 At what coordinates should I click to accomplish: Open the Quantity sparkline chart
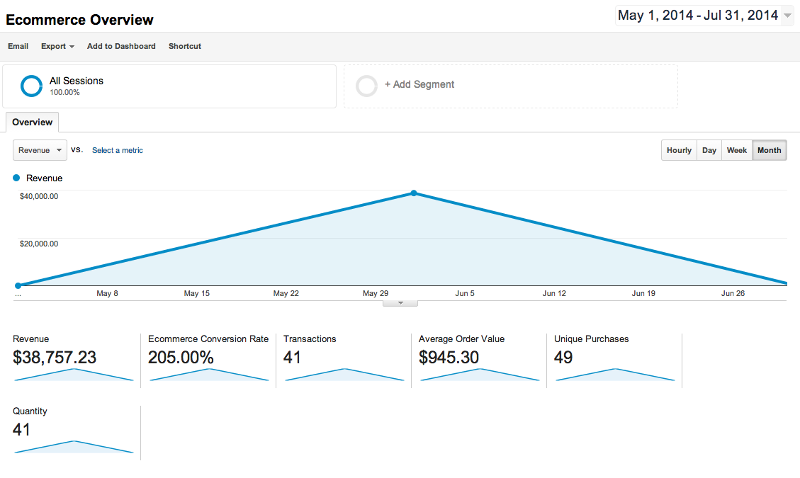[x=73, y=447]
